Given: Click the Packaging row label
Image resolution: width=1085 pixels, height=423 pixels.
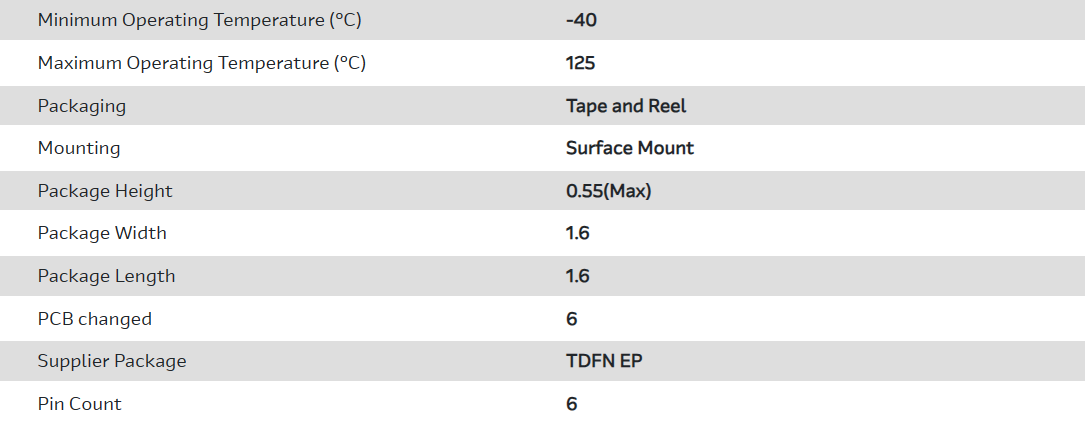Looking at the screenshot, I should tap(82, 106).
